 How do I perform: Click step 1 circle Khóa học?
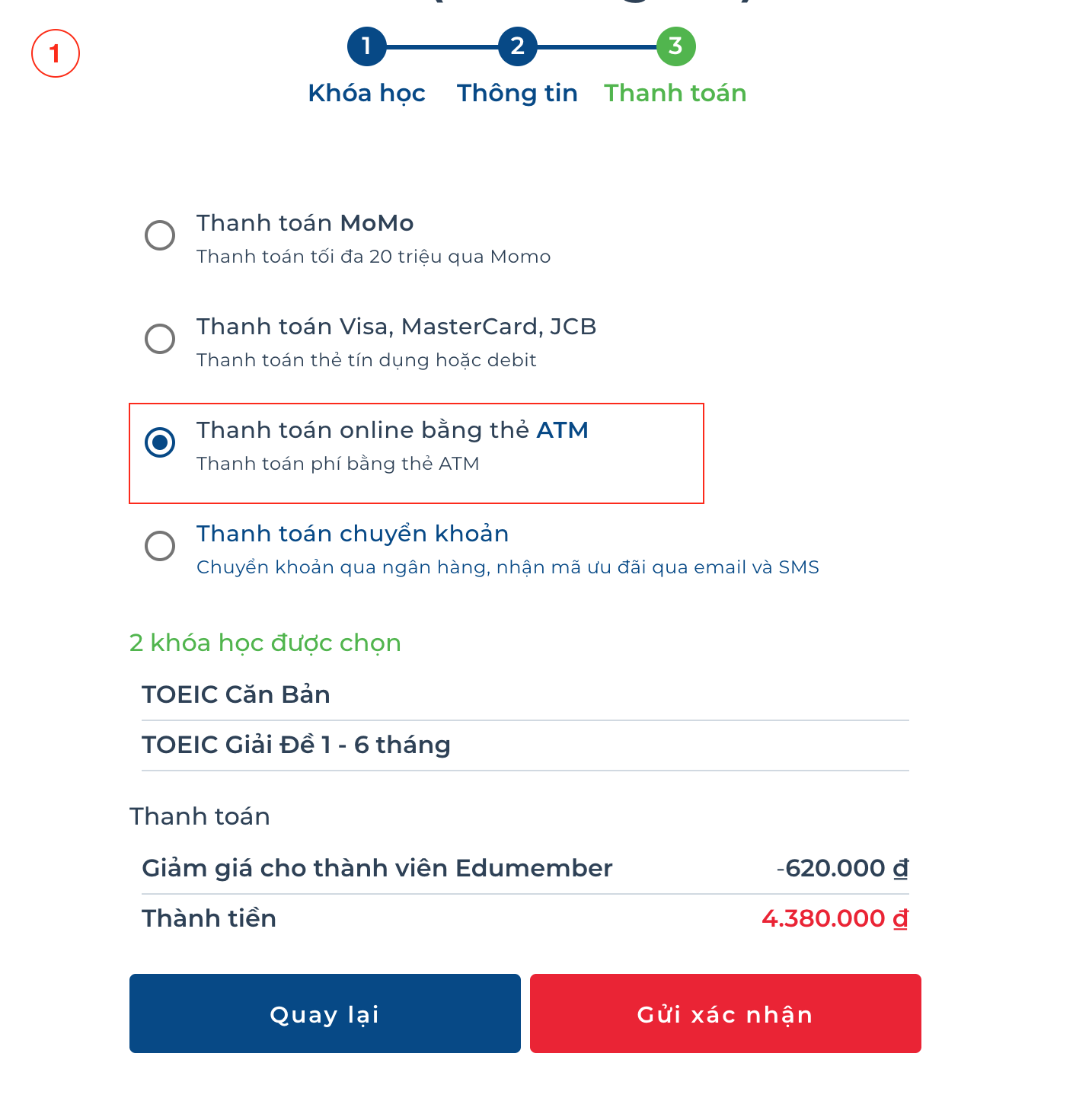coord(366,46)
